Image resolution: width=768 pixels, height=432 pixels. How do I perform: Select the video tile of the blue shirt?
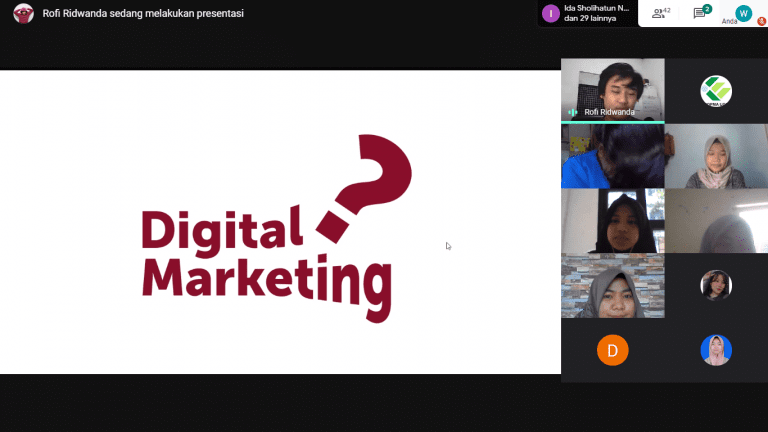point(613,156)
